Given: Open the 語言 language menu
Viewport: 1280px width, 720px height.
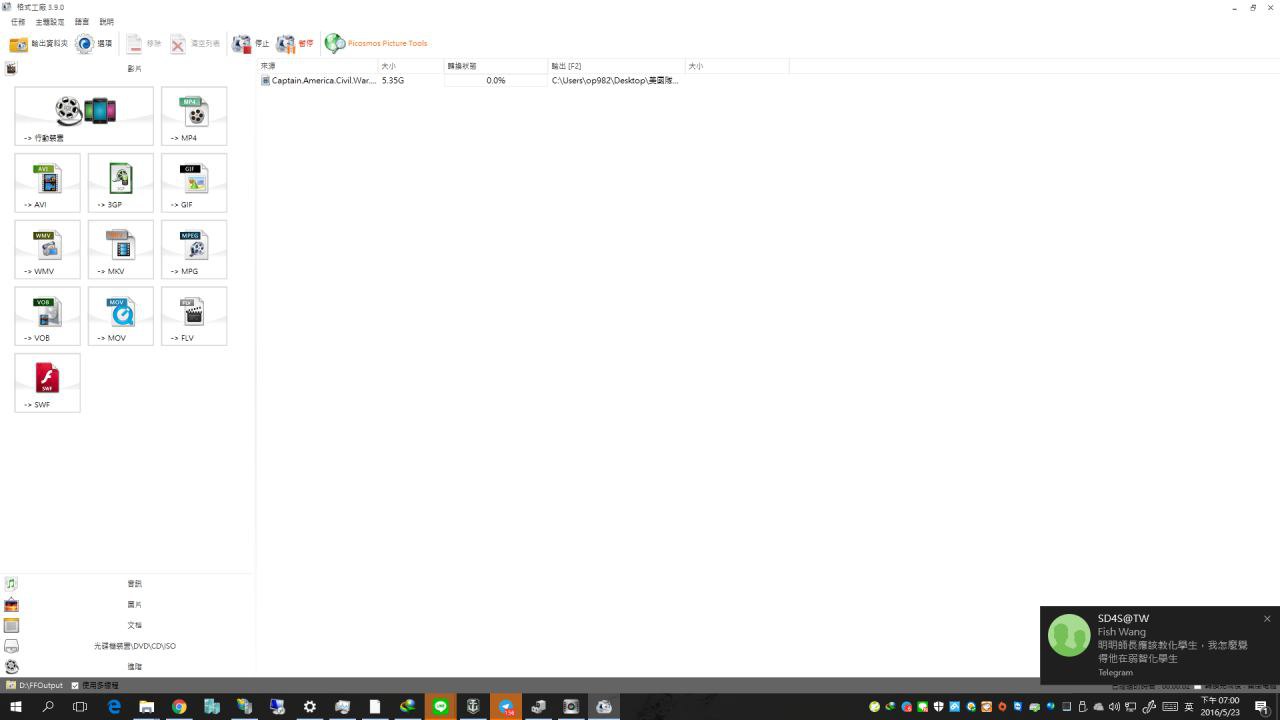Looking at the screenshot, I should coord(82,22).
